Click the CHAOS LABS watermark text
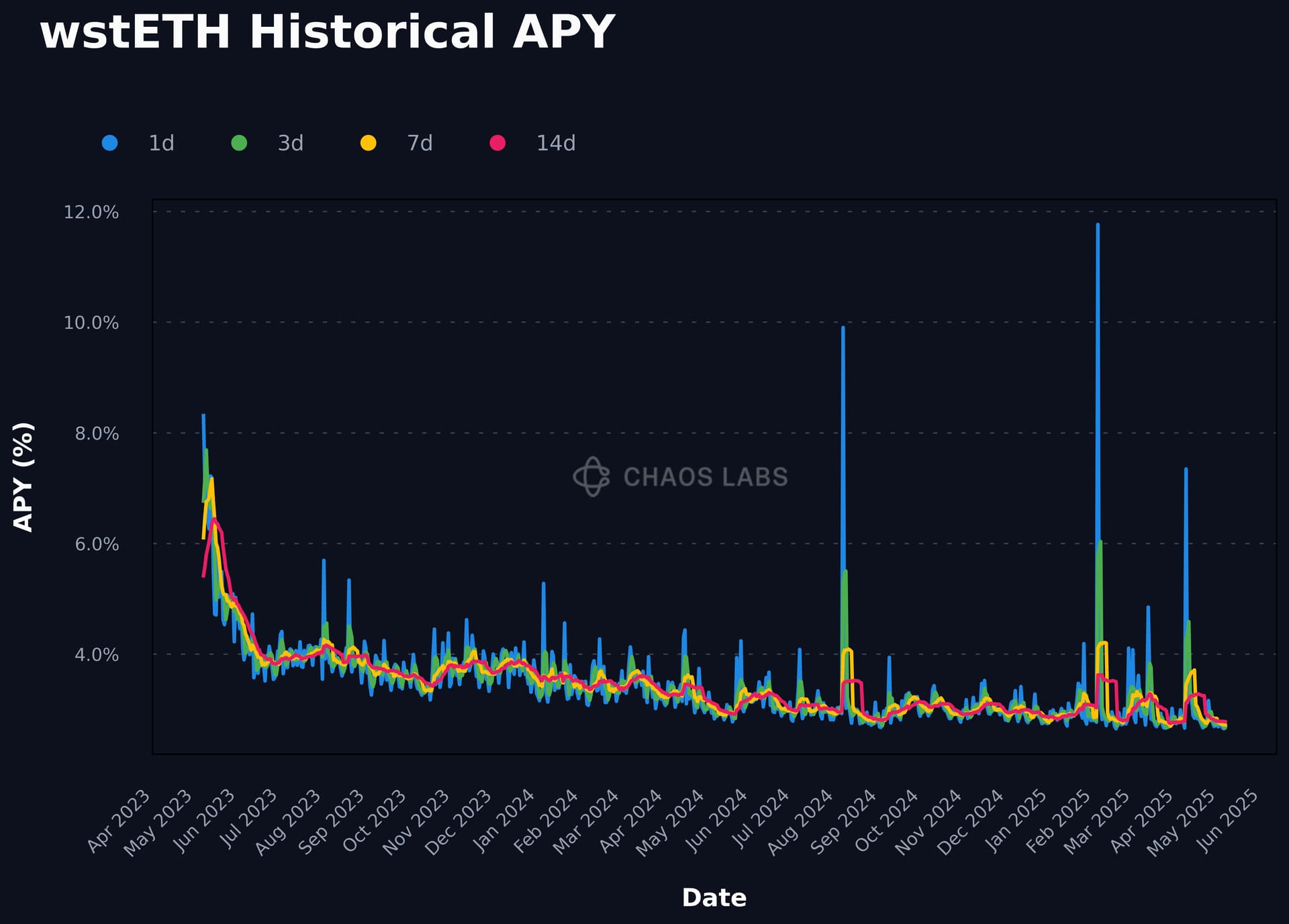1289x924 pixels. 706,477
